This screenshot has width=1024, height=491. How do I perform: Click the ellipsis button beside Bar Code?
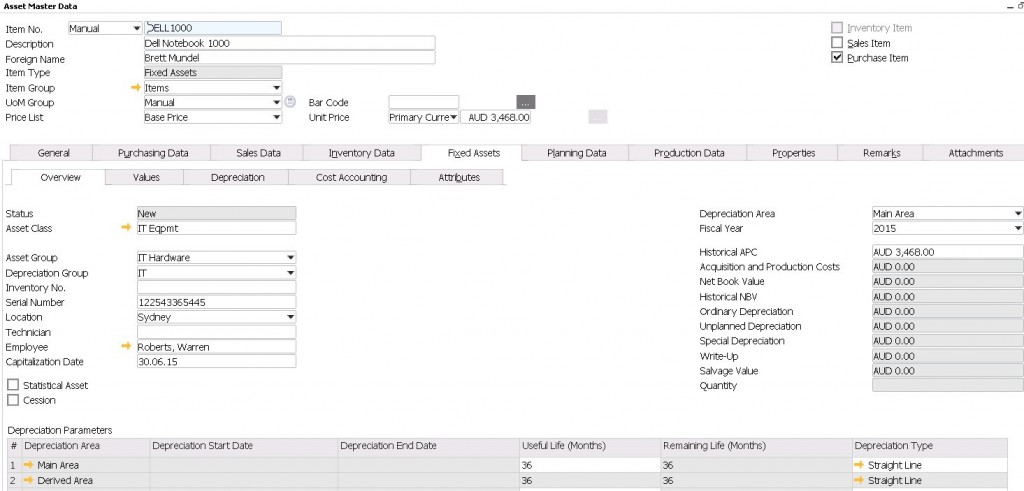526,102
